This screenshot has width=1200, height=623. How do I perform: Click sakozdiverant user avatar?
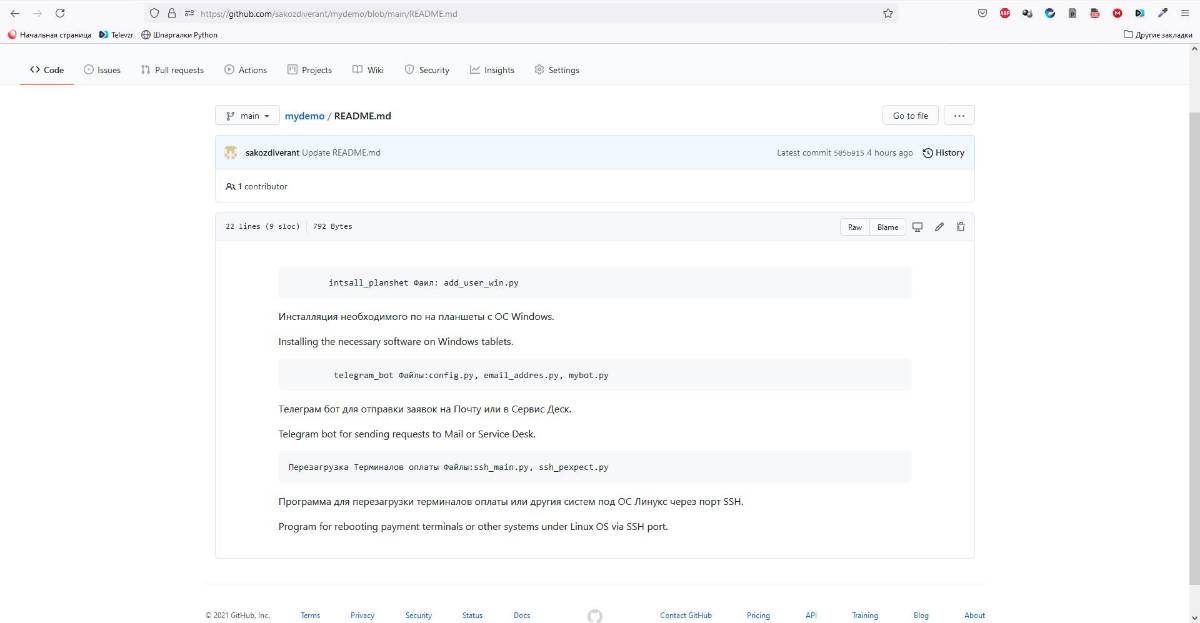click(x=230, y=153)
